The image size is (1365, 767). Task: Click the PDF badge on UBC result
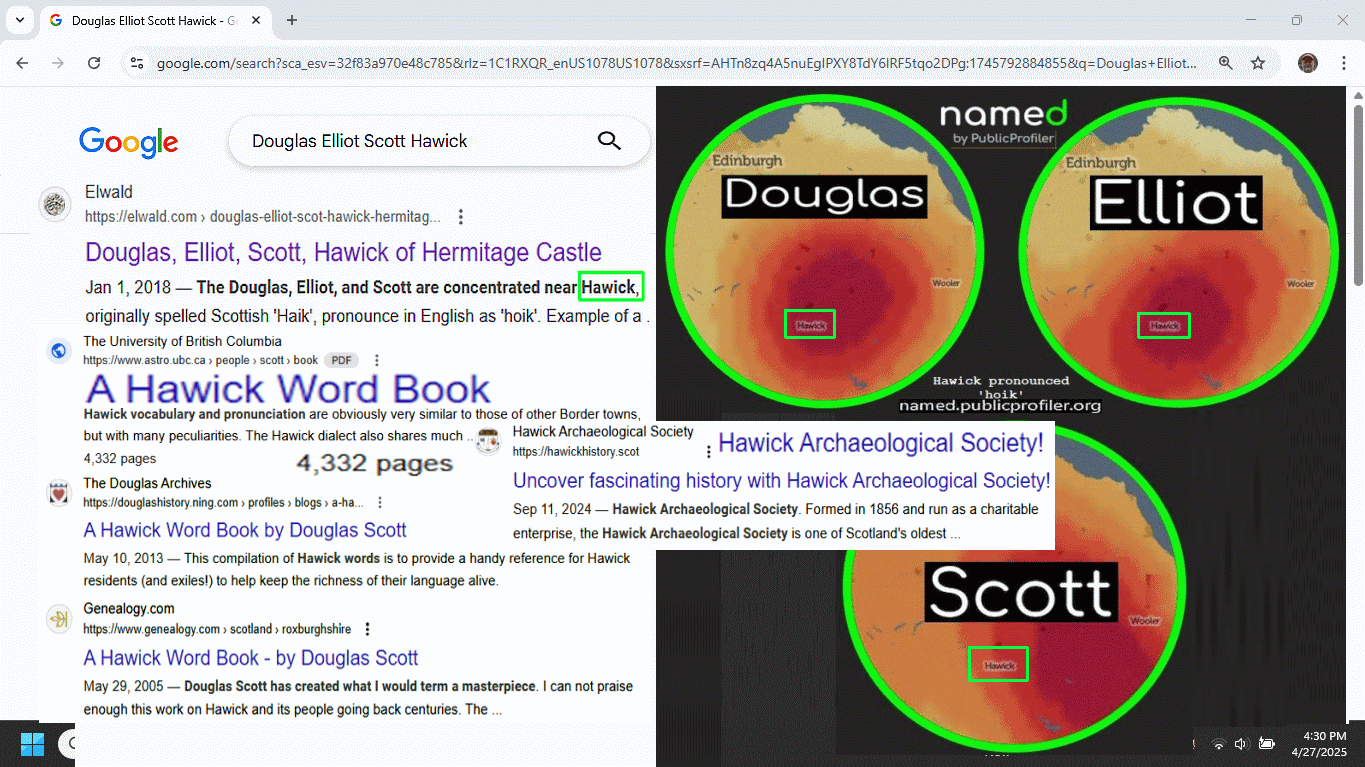coord(341,360)
